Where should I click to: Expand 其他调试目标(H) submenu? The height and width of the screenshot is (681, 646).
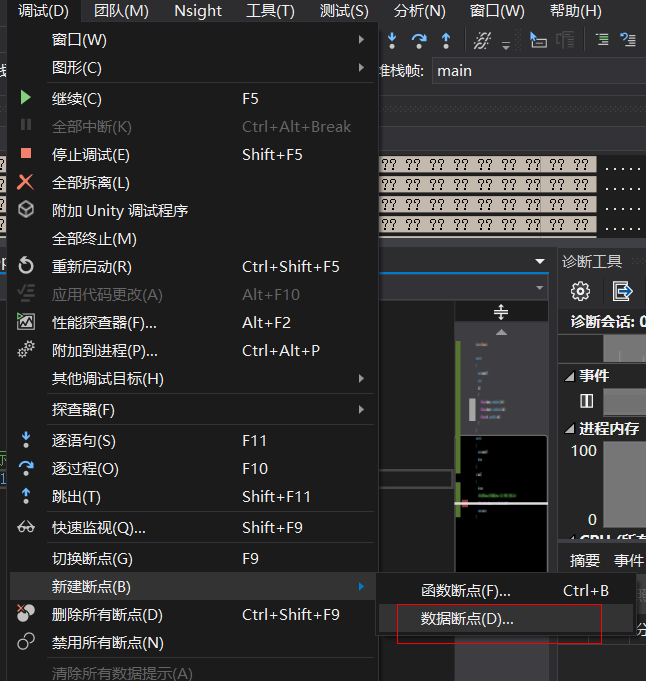192,379
